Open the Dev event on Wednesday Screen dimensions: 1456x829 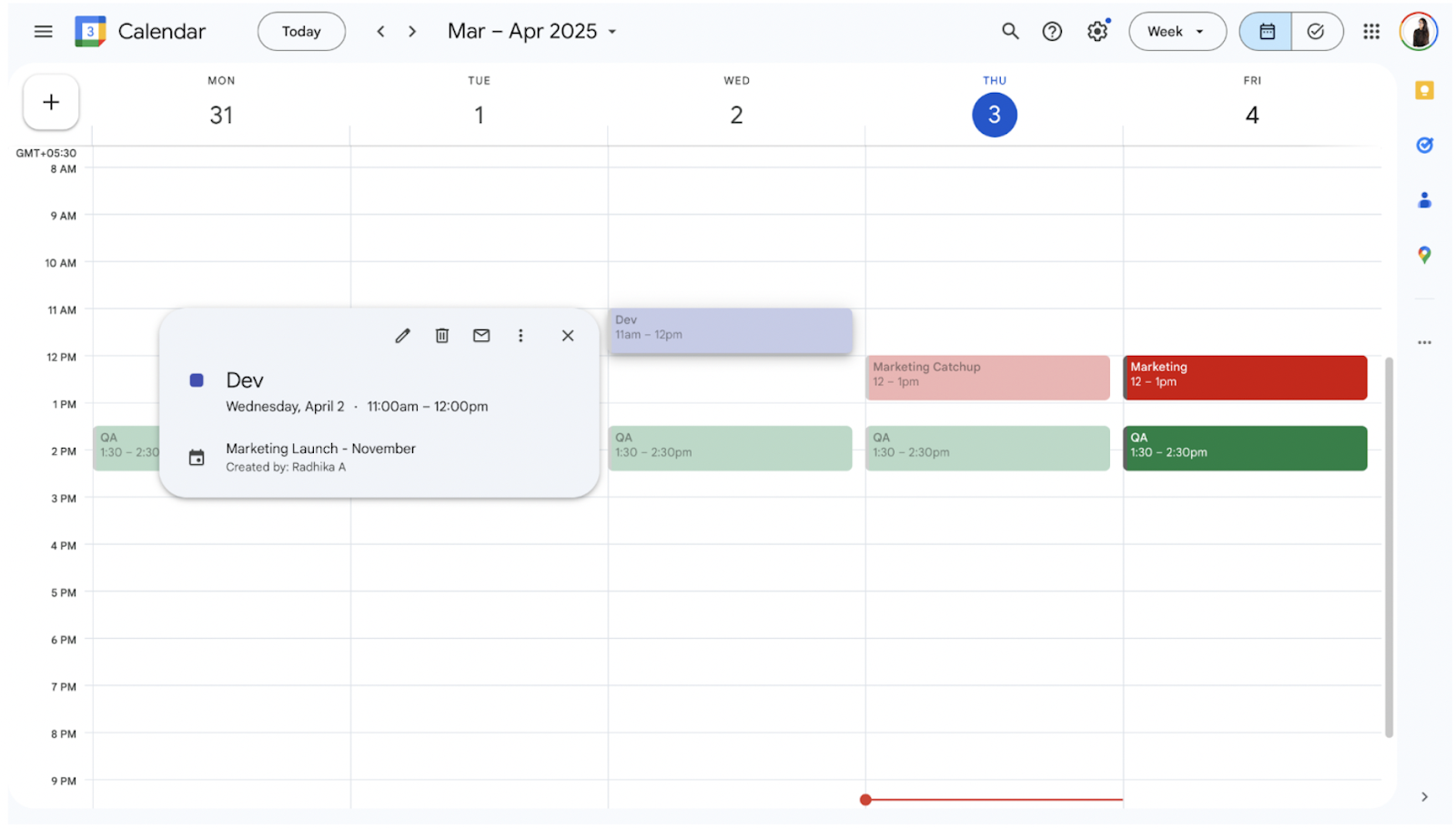coord(730,331)
